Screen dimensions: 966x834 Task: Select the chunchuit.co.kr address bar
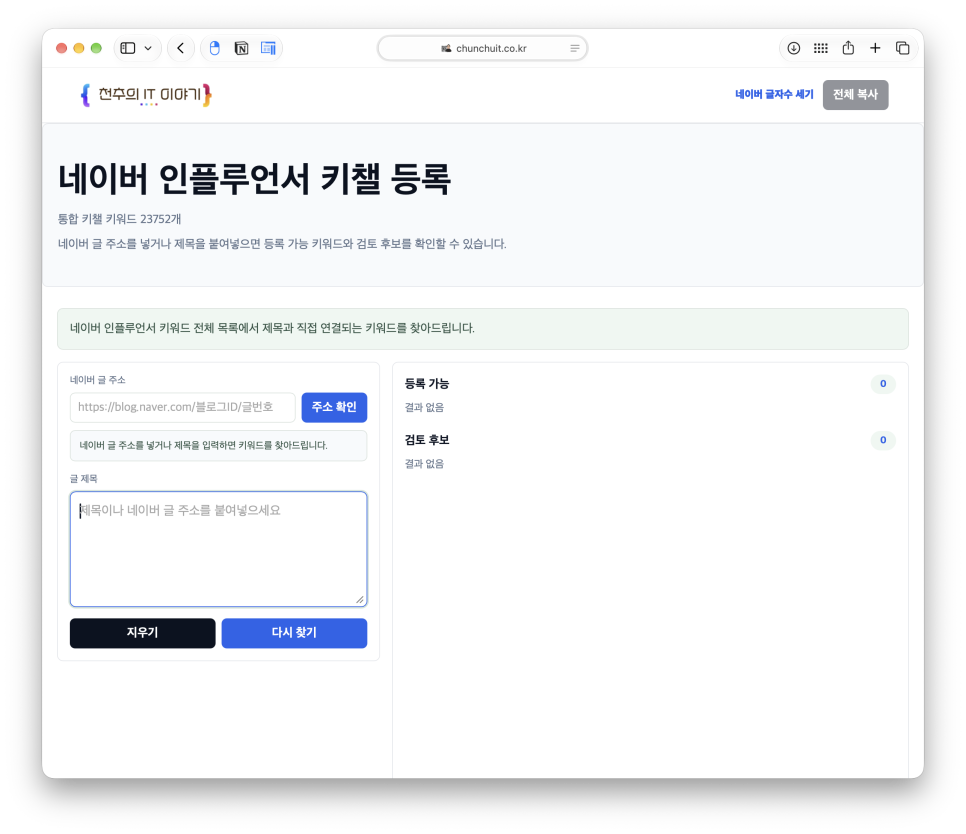(x=482, y=48)
